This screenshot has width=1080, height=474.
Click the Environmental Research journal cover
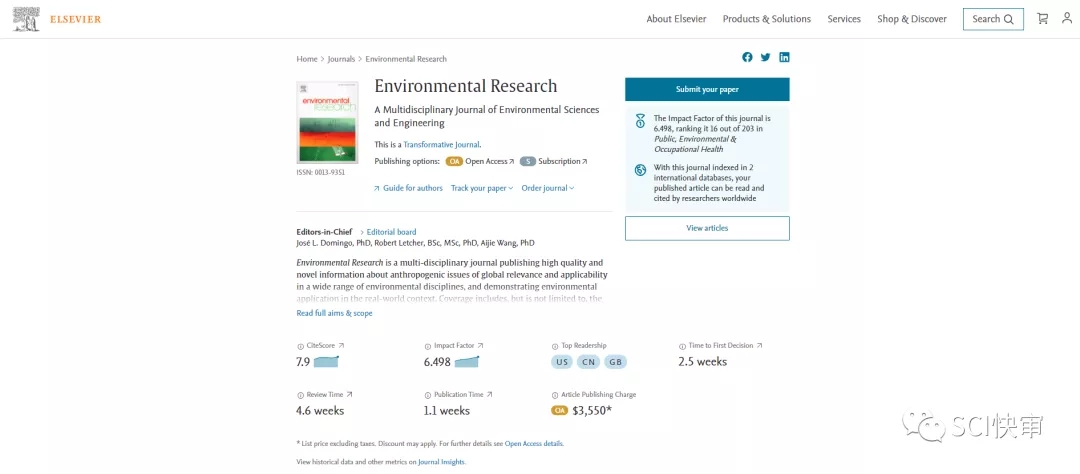coord(327,122)
